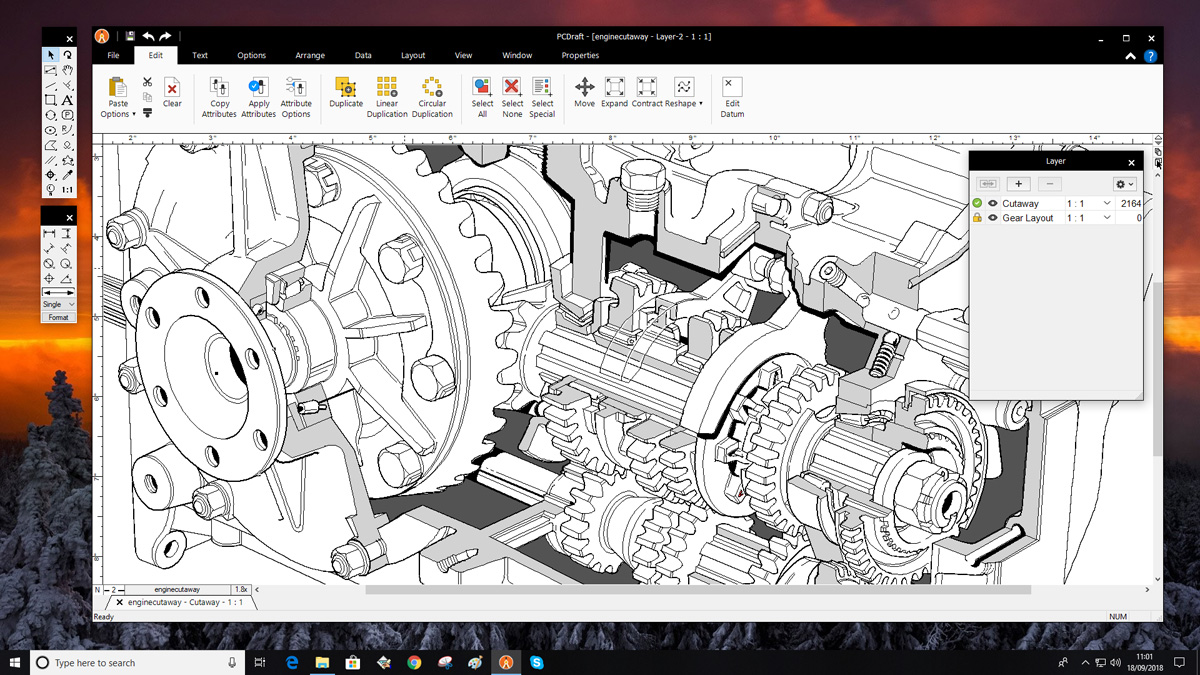This screenshot has width=1200, height=675.
Task: Switch to the Layout ribbon tab
Action: point(413,55)
